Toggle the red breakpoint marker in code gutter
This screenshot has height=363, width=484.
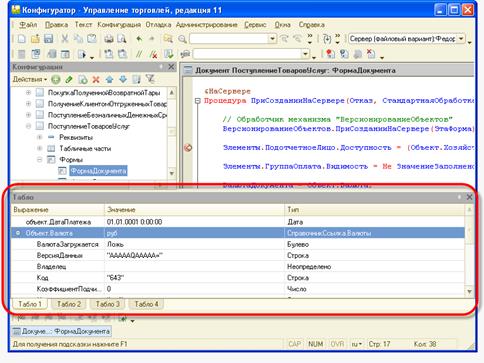point(188,147)
